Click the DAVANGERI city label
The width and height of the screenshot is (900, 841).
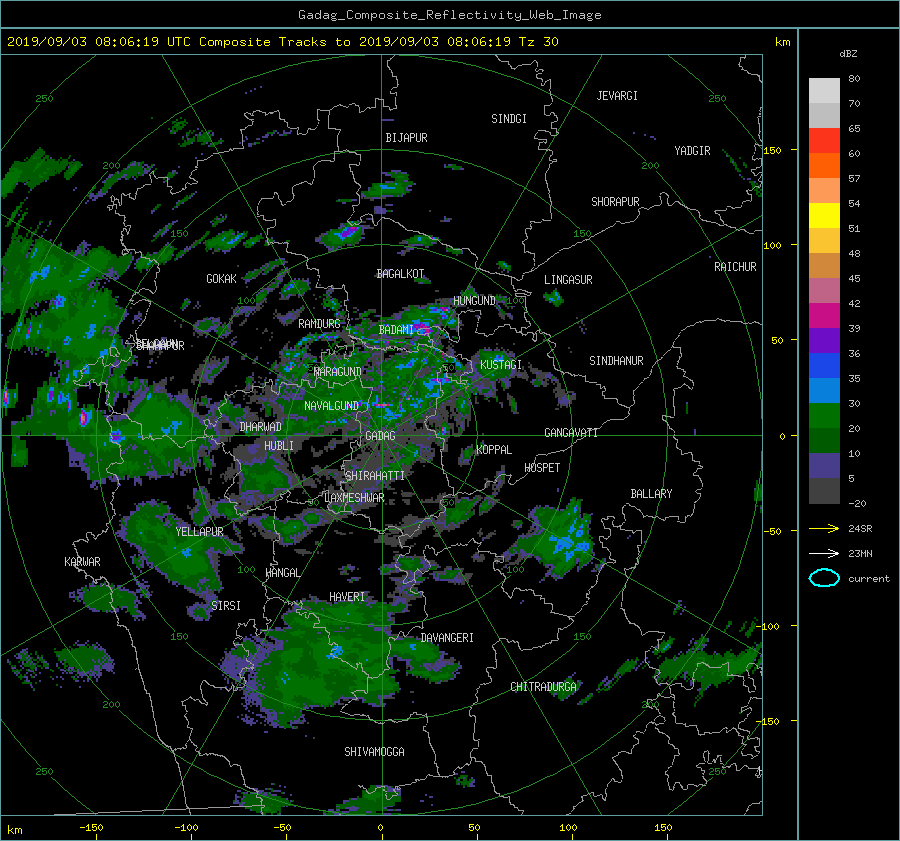pyautogui.click(x=447, y=638)
